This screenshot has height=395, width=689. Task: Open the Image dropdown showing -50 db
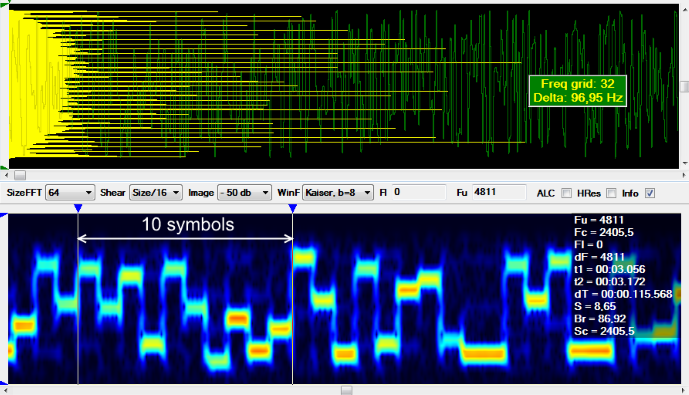[x=244, y=192]
